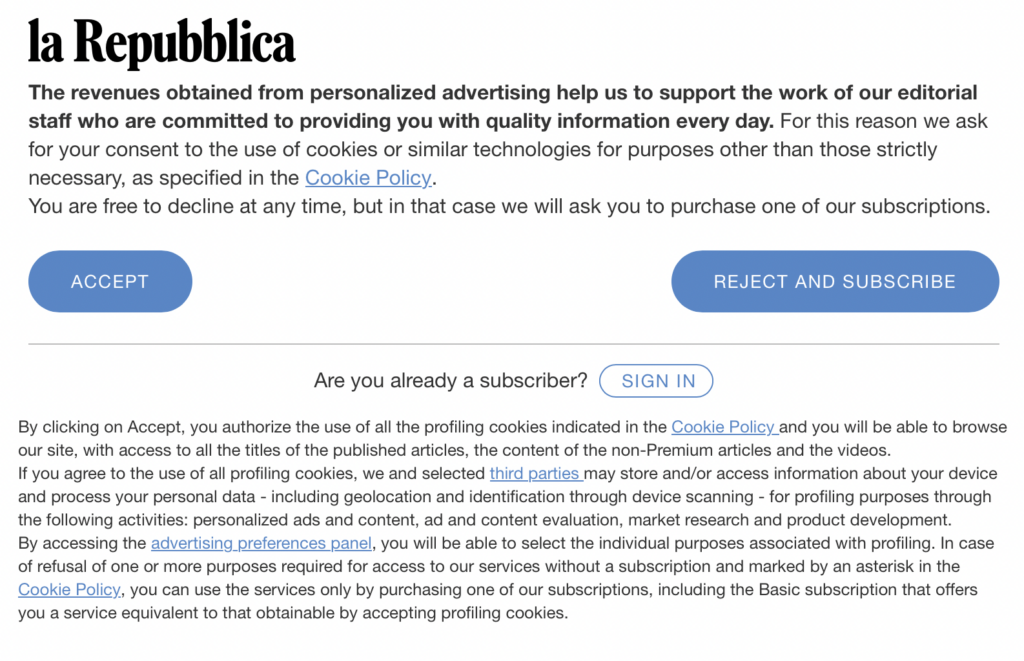Click the la Repubblica logo
The image size is (1024, 661).
(161, 43)
